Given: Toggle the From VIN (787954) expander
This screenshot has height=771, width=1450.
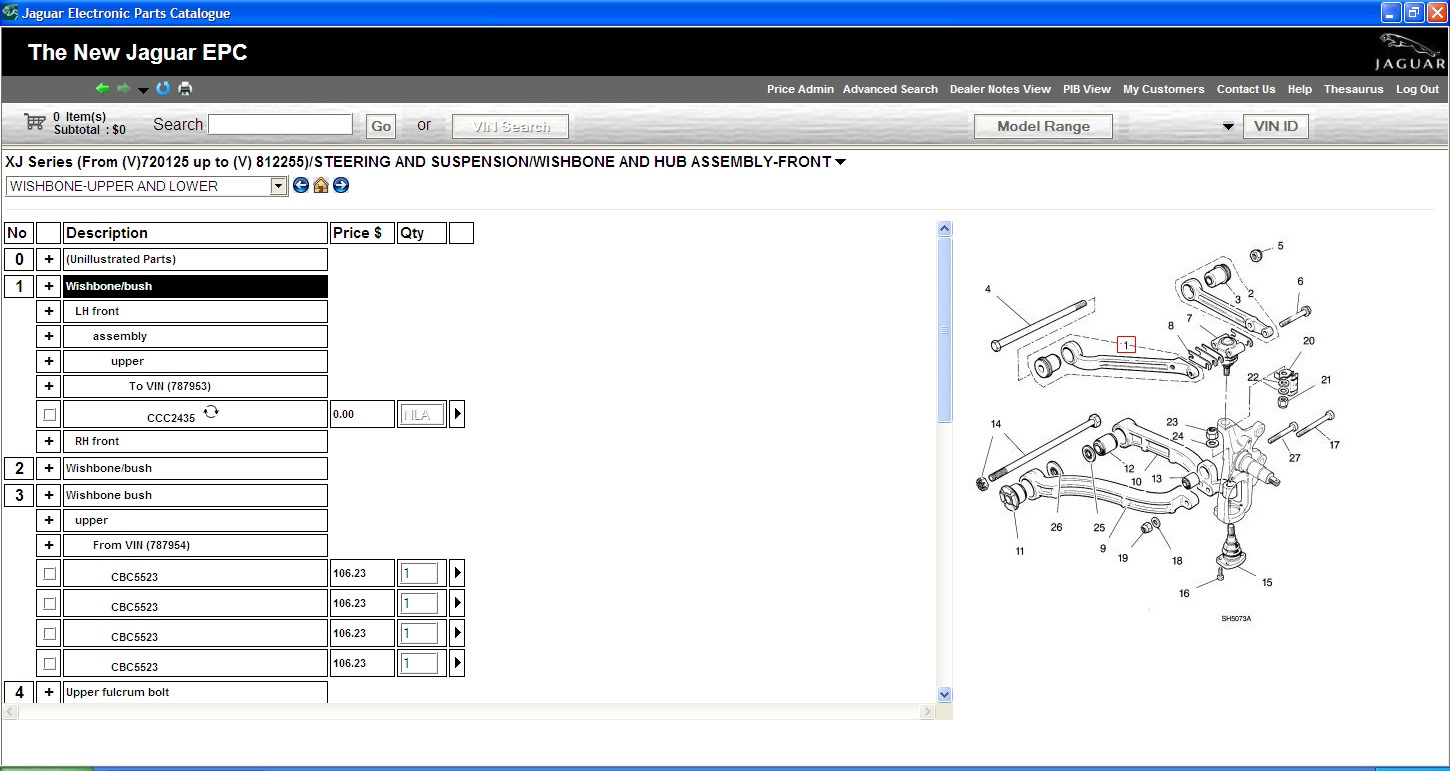Looking at the screenshot, I should coord(49,545).
